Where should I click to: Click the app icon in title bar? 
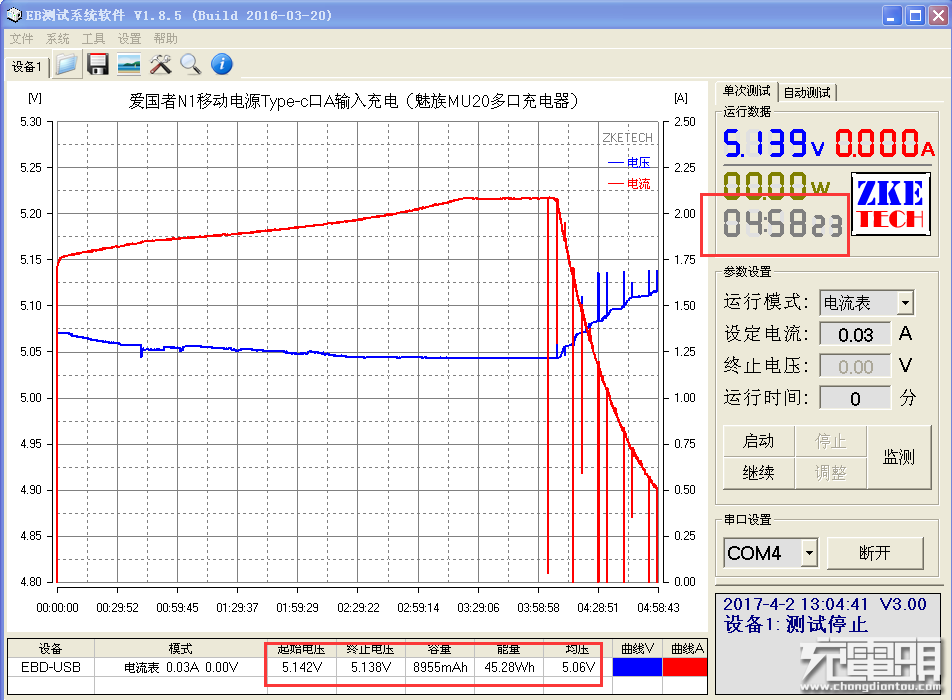(13, 15)
